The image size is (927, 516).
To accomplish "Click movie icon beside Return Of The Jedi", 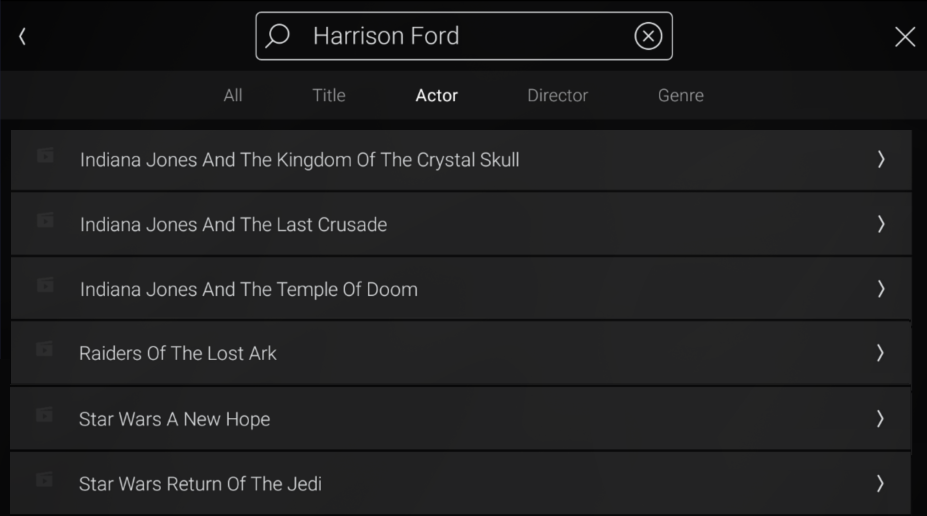I will click(x=44, y=479).
